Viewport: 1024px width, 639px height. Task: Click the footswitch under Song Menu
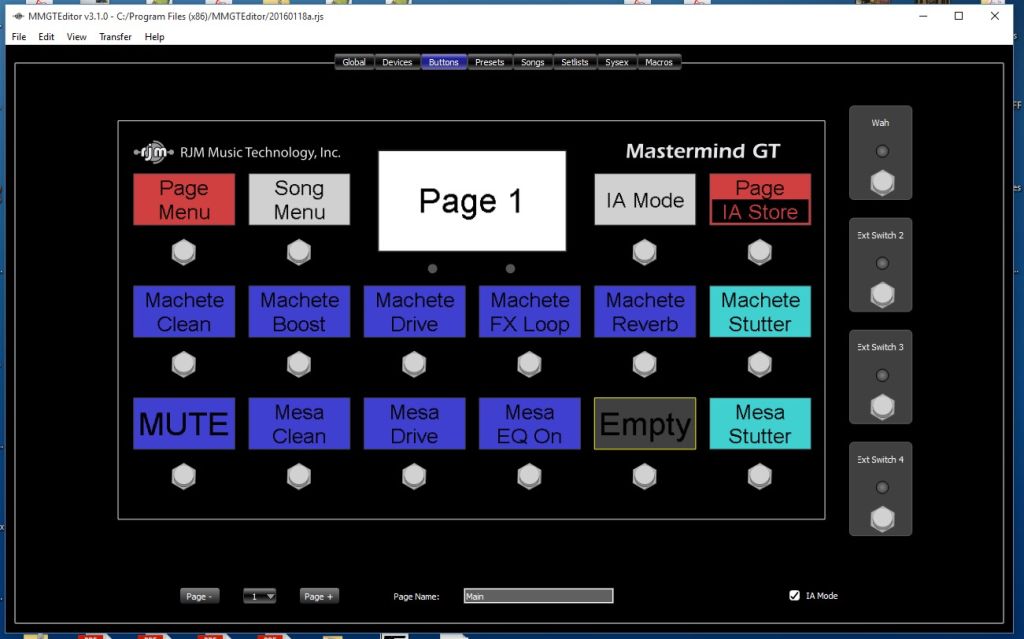299,252
